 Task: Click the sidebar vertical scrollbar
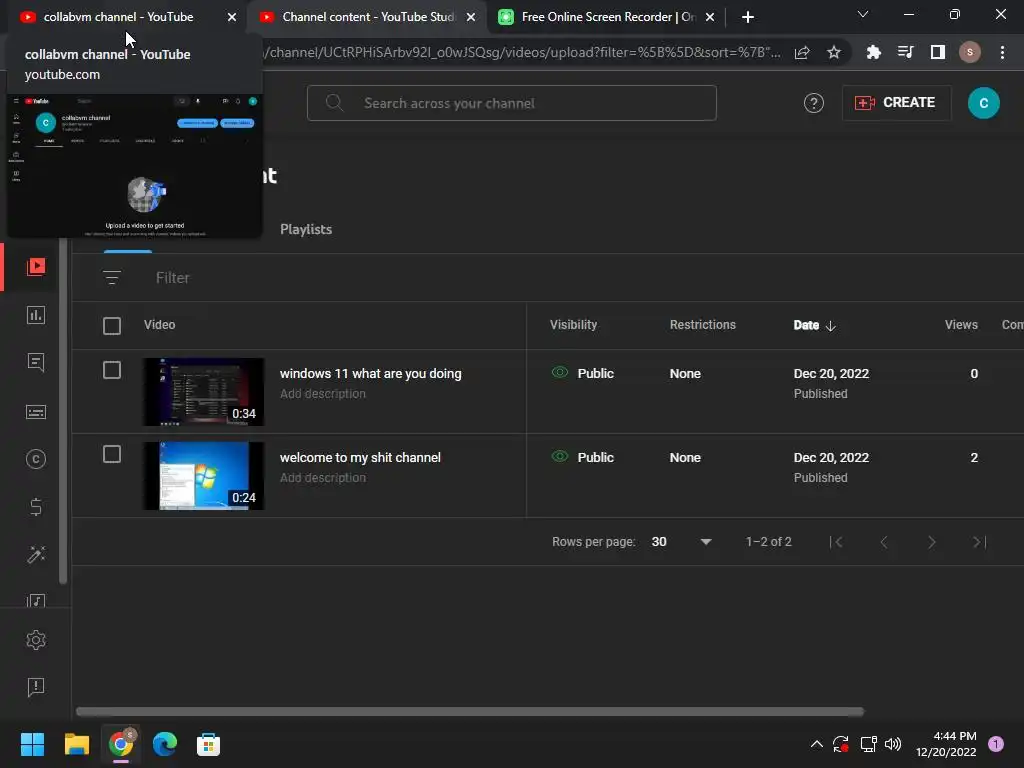(63, 411)
